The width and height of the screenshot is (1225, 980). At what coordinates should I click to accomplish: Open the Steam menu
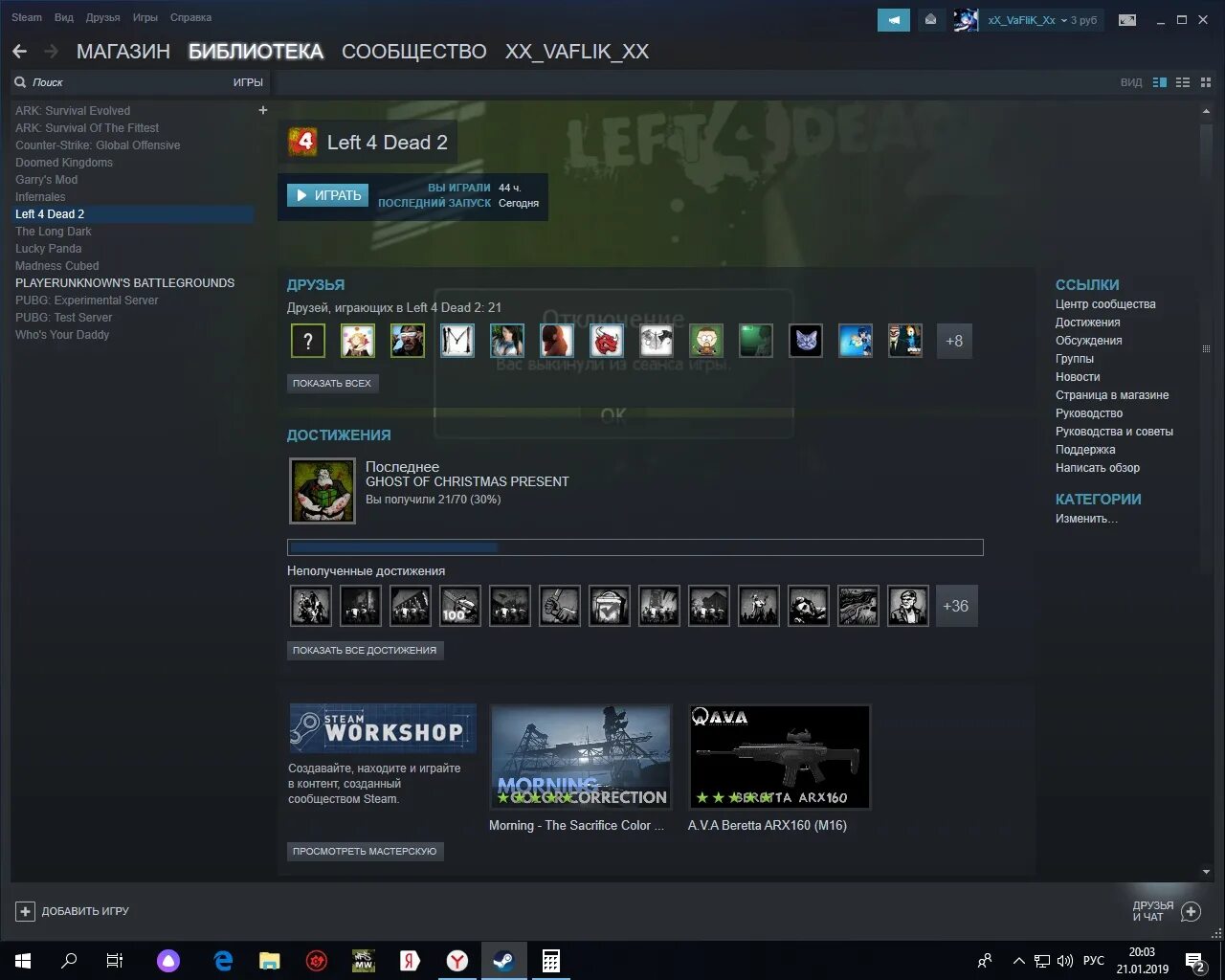(27, 17)
